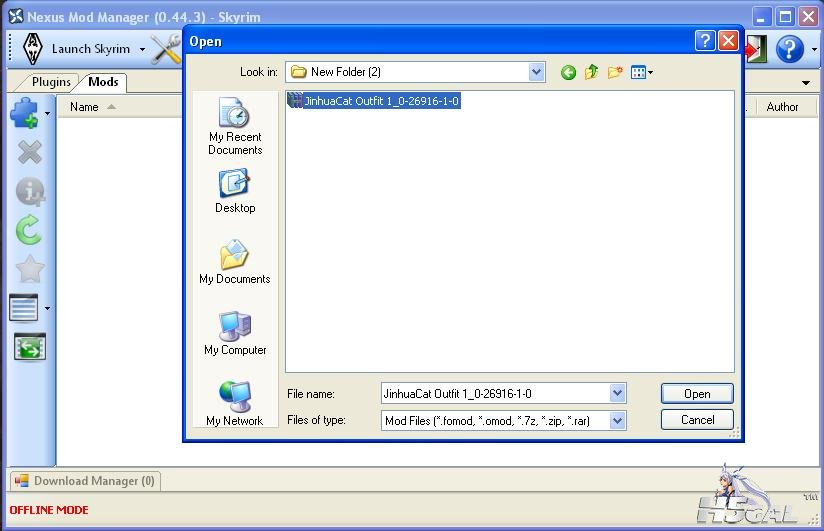
Task: Go to Desktop in places bar
Action: pyautogui.click(x=235, y=191)
